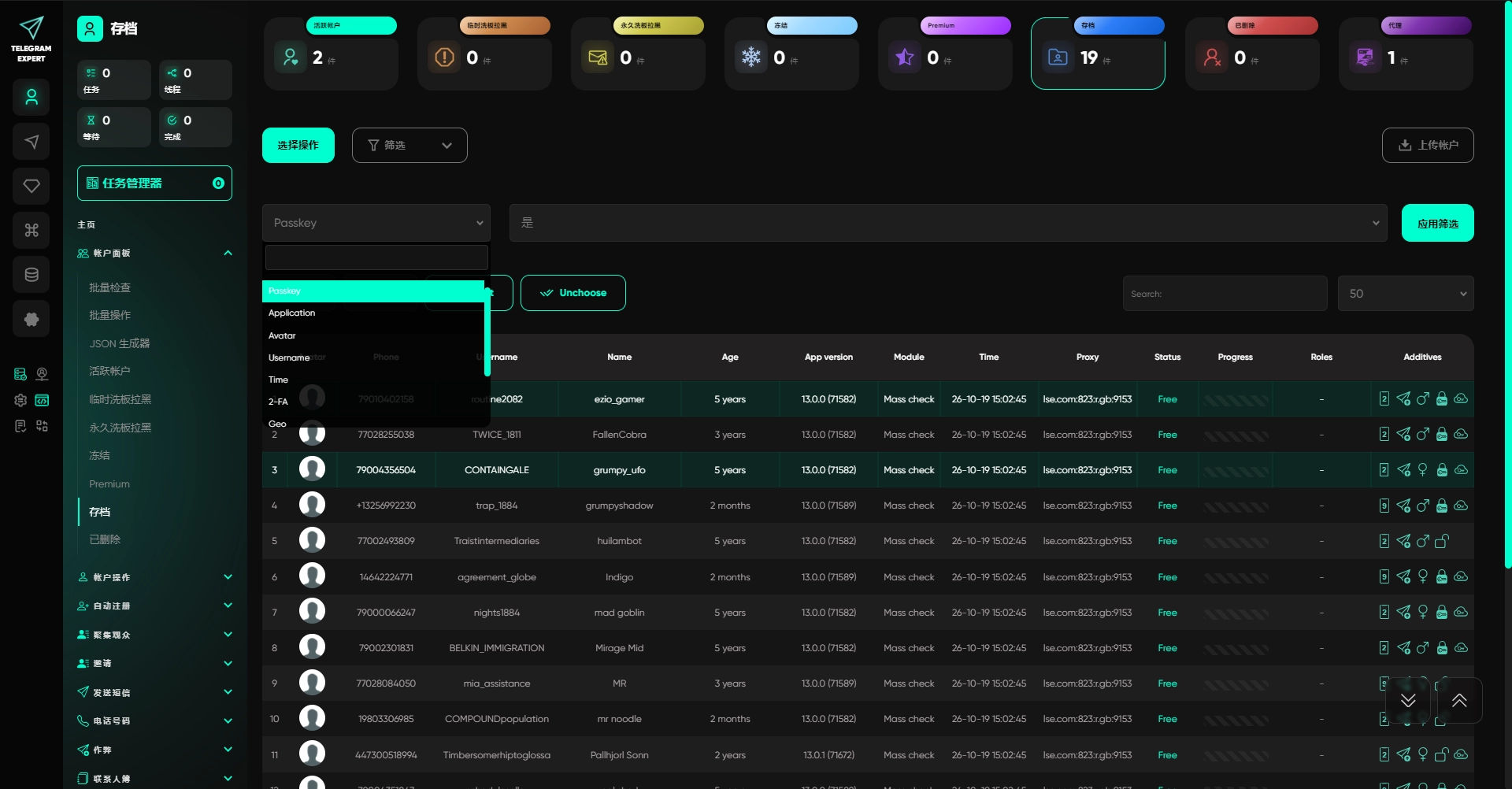
Task: Click the Telegram Expert logo
Action: click(x=31, y=39)
